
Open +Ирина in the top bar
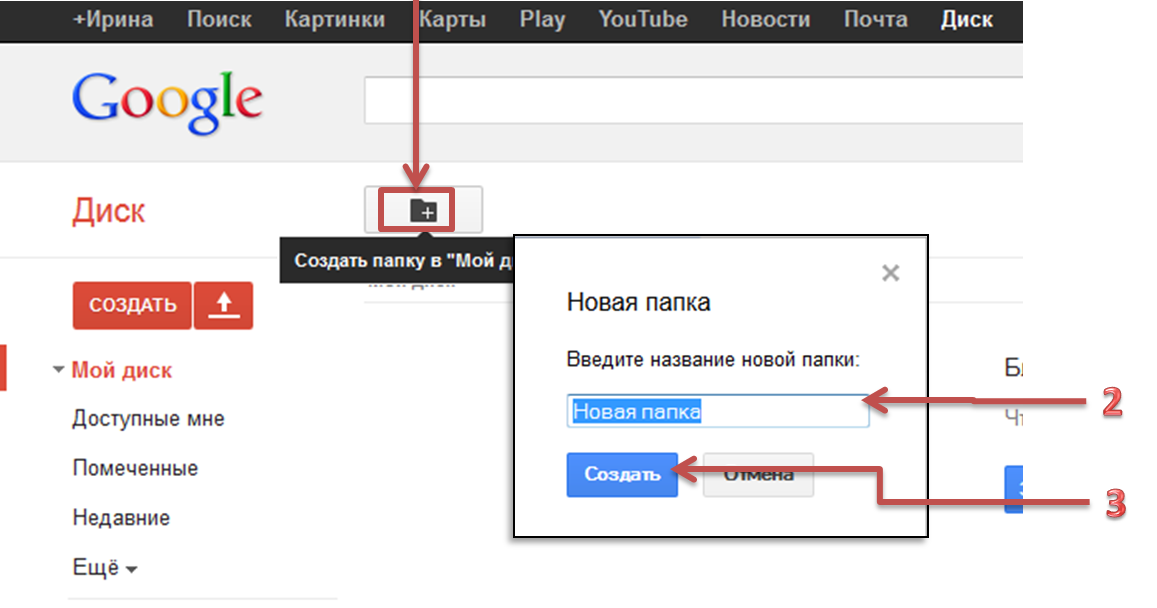click(113, 19)
